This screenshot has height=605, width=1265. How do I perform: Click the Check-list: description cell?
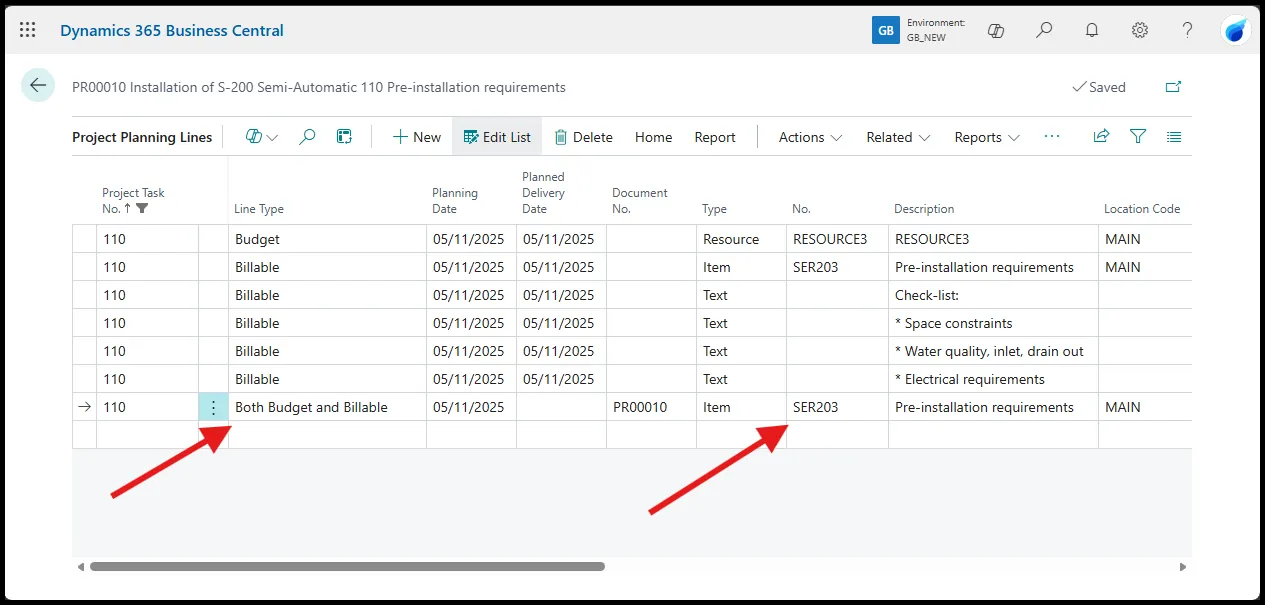pos(994,295)
